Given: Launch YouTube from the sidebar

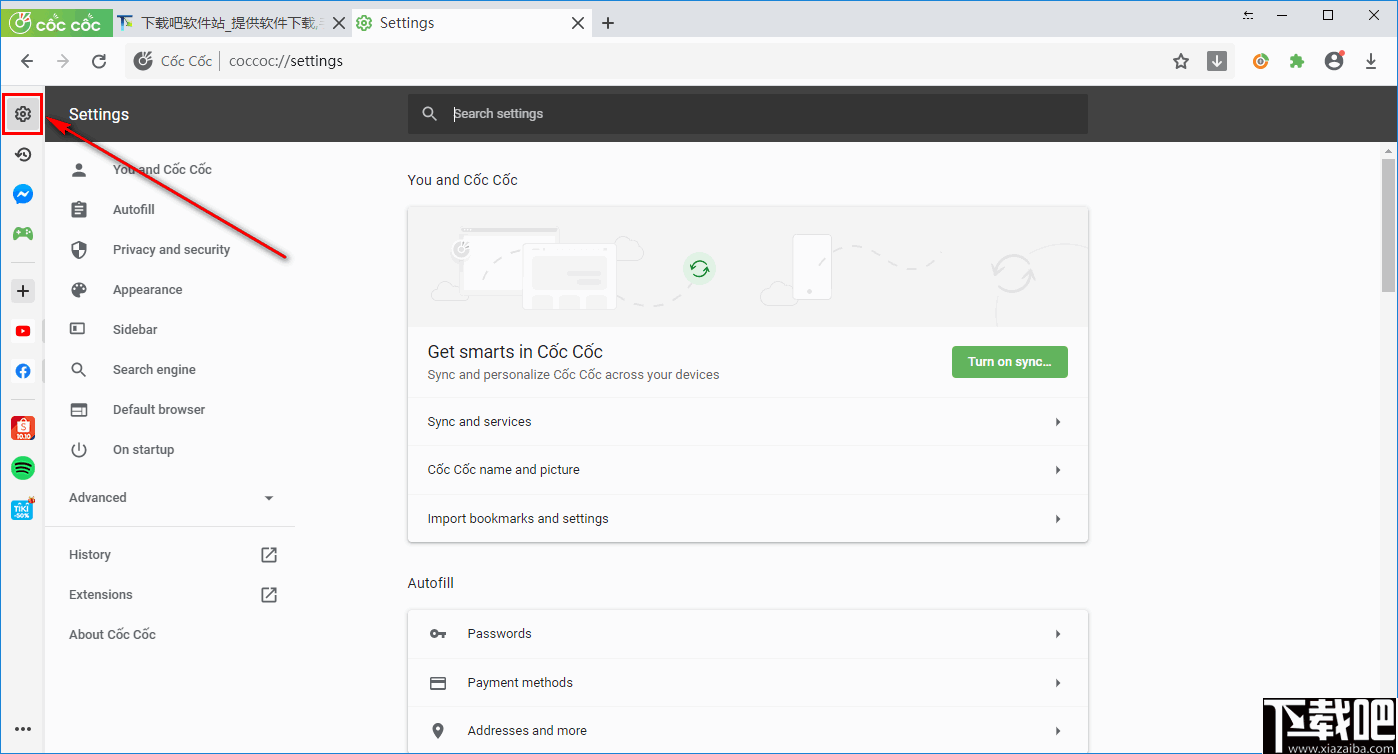Looking at the screenshot, I should 23,331.
